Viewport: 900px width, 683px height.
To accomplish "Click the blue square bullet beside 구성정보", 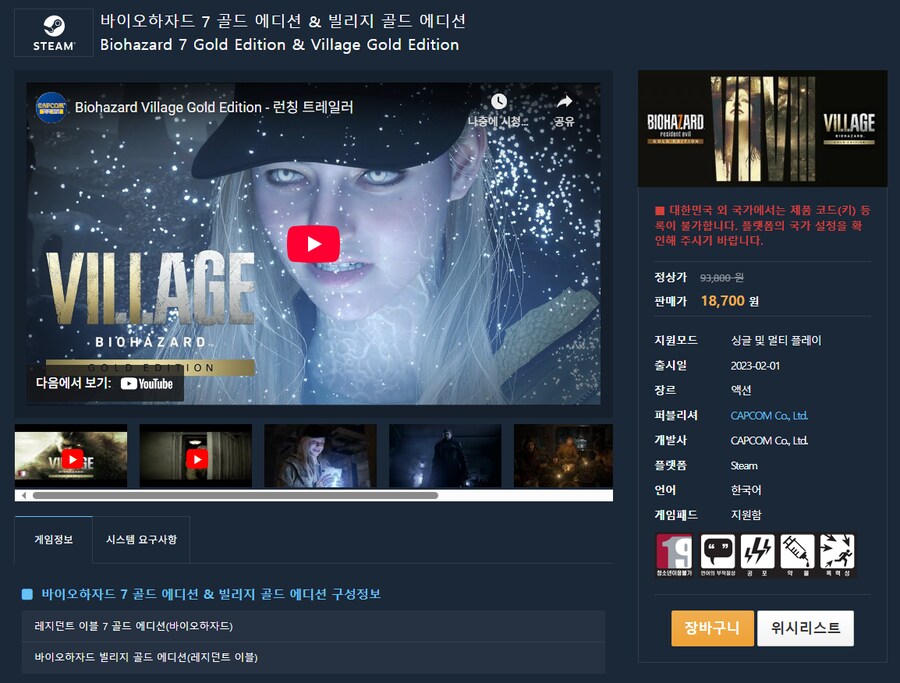I will coord(27,594).
